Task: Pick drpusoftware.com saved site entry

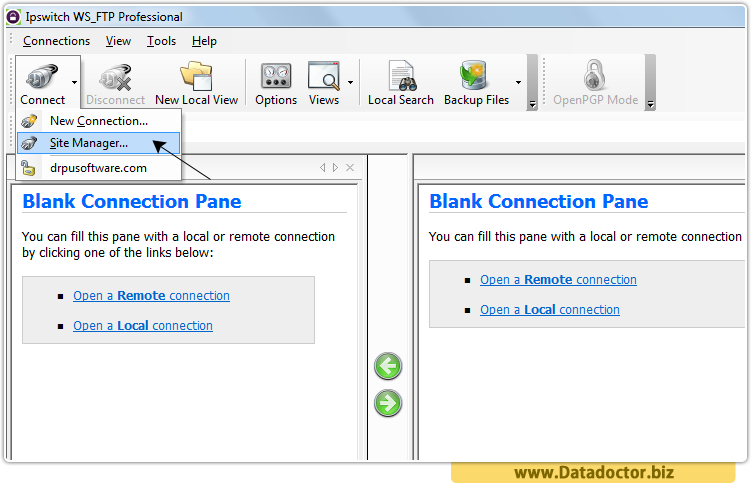Action: click(99, 168)
